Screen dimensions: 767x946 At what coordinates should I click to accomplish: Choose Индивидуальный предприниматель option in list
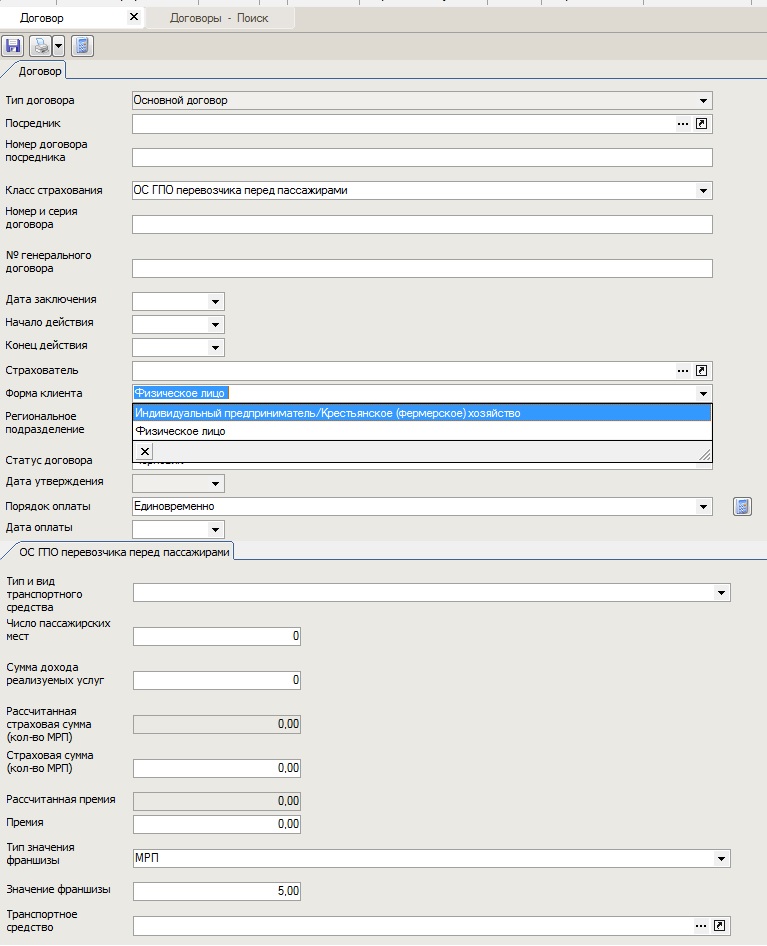pos(327,413)
